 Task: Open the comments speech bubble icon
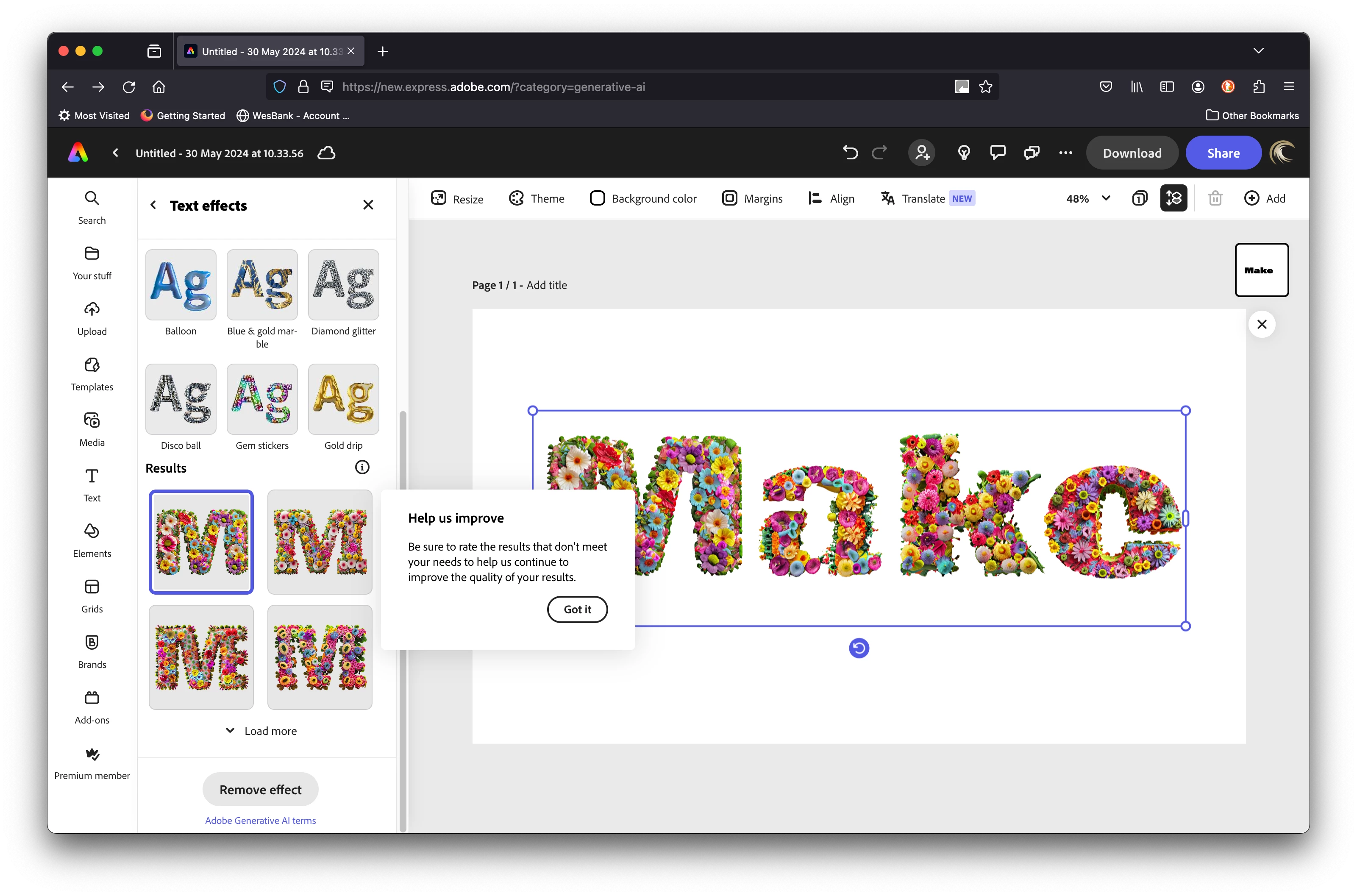point(998,153)
